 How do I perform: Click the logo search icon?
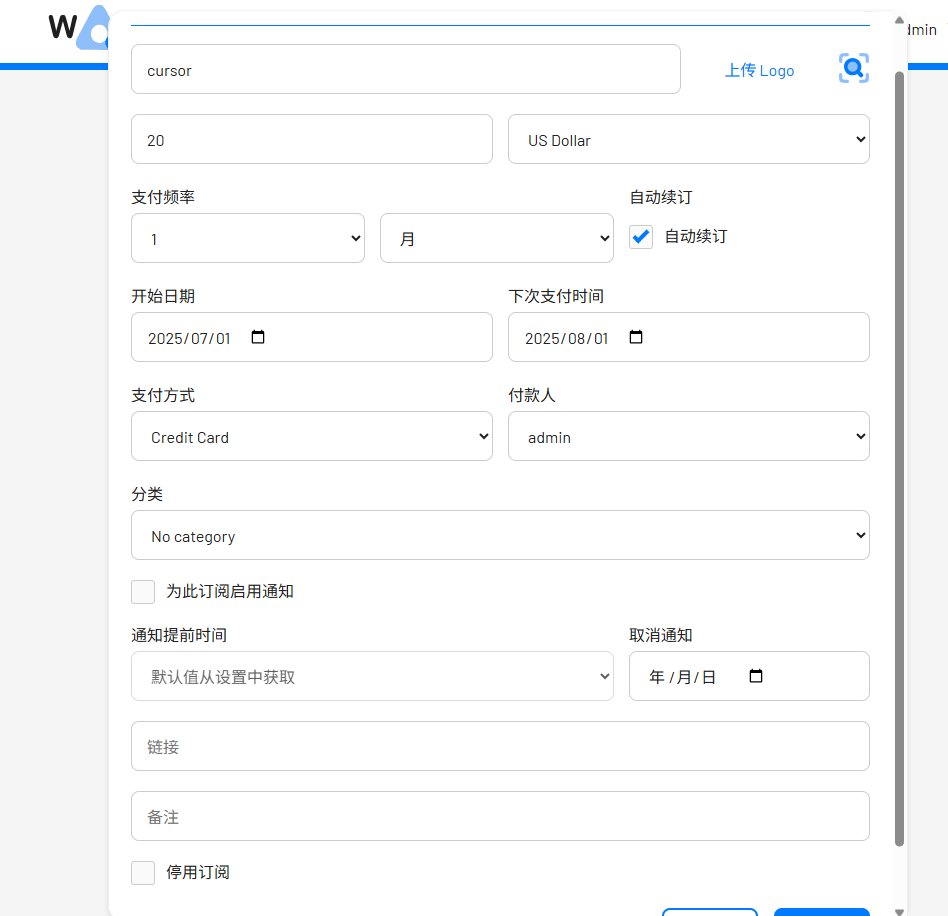(854, 68)
